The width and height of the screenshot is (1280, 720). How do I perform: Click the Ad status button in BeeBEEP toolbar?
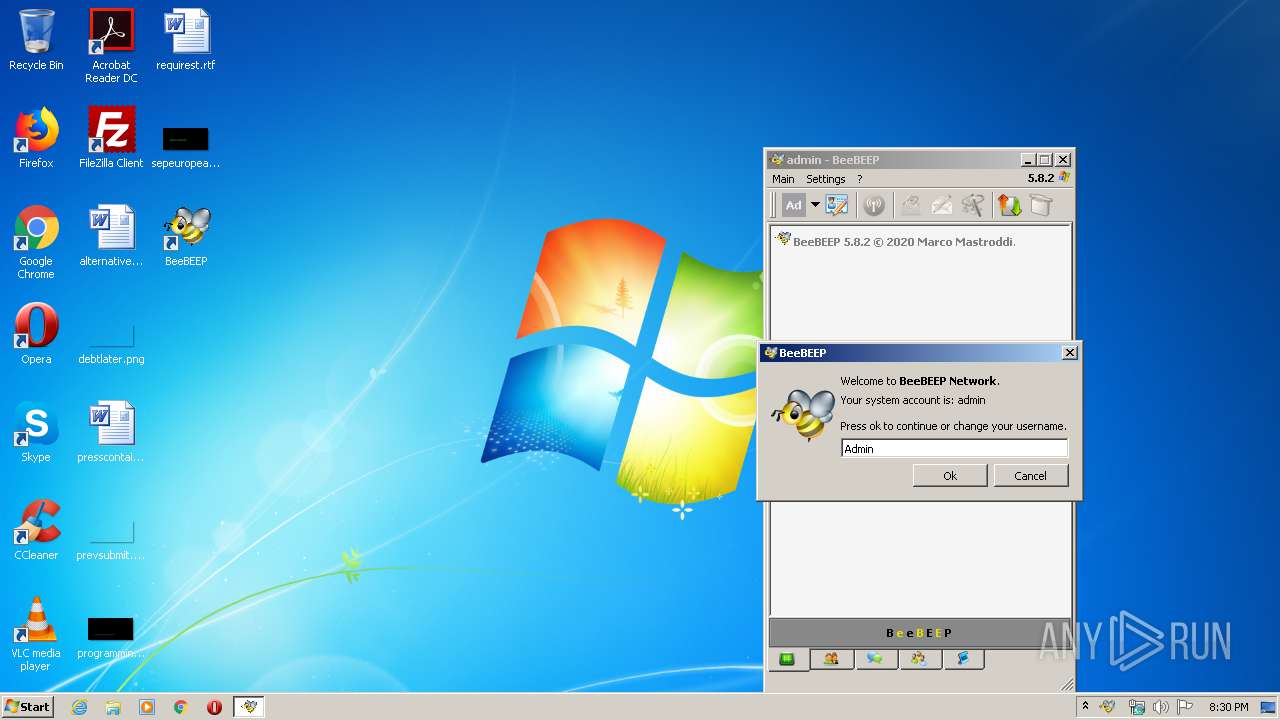(x=793, y=205)
